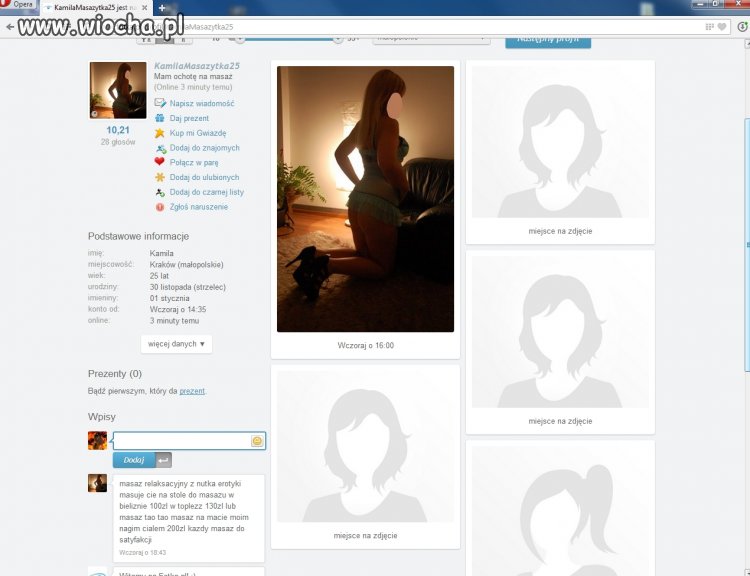Open the downloads icon next to address bar
750x576 pixels.
(743, 27)
